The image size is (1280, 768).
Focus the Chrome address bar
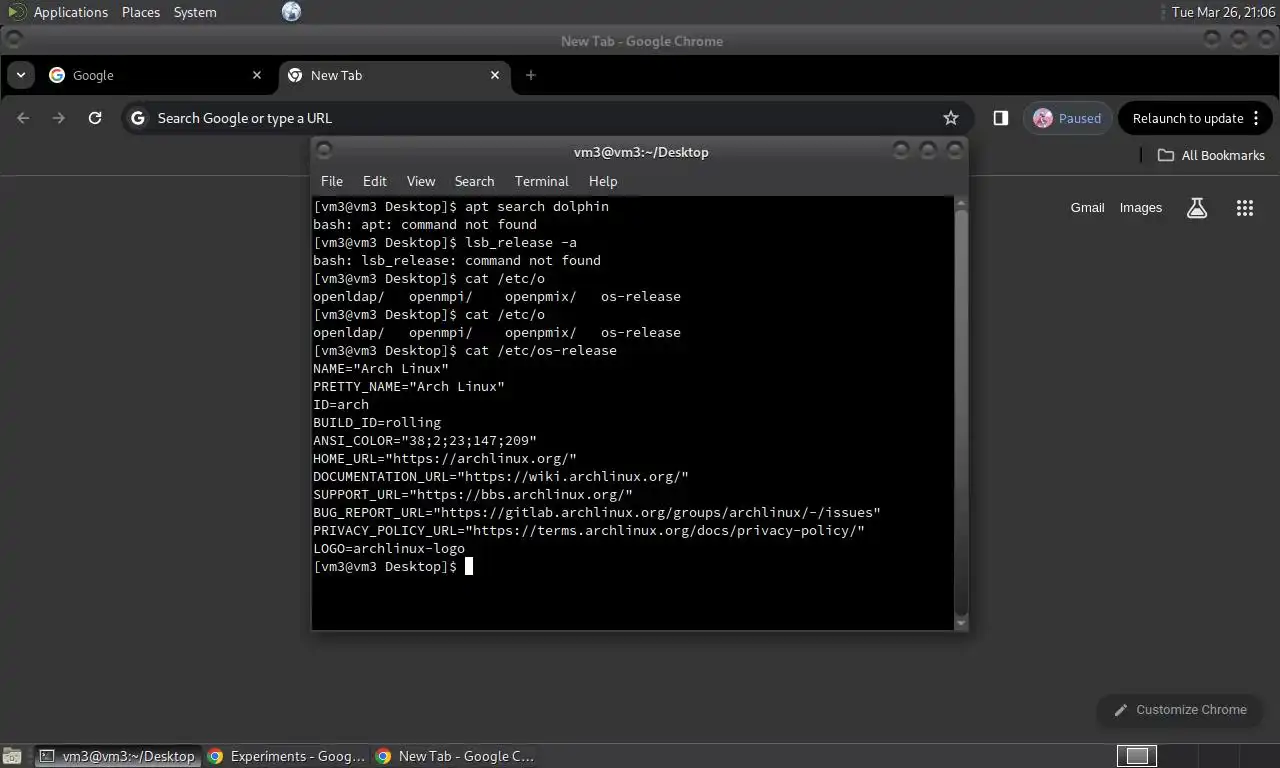[x=545, y=118]
